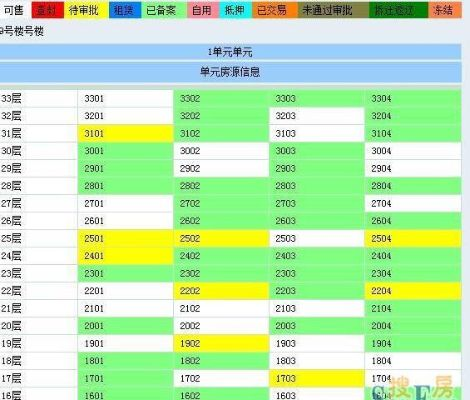This screenshot has height=400, width=470.
Task: Select available unit 2503
Action: [317, 238]
